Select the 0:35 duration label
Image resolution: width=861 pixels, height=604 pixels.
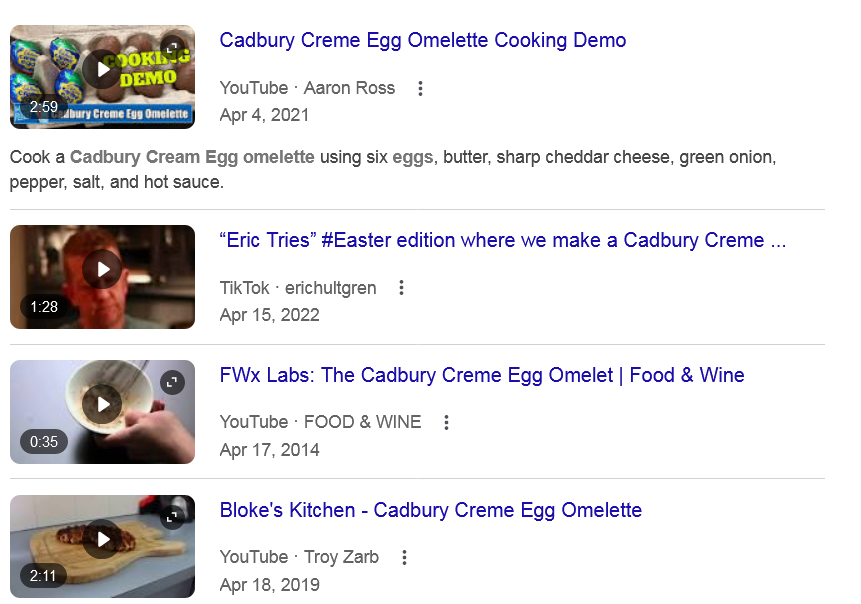click(44, 442)
